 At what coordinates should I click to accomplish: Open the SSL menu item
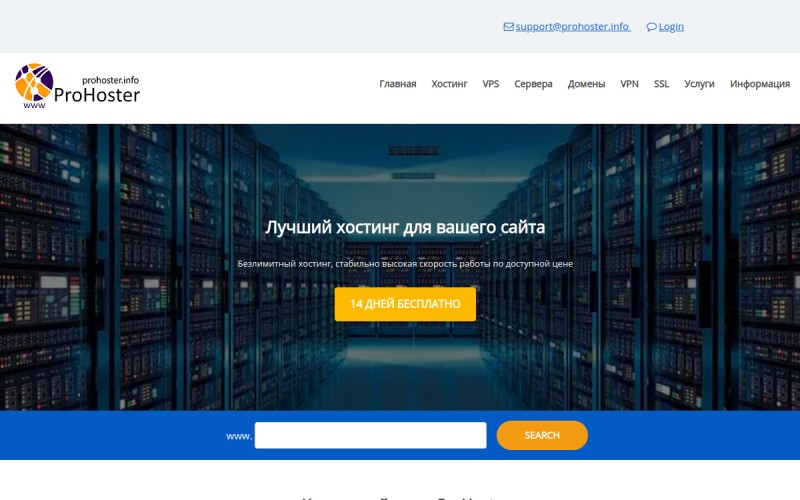pos(661,84)
